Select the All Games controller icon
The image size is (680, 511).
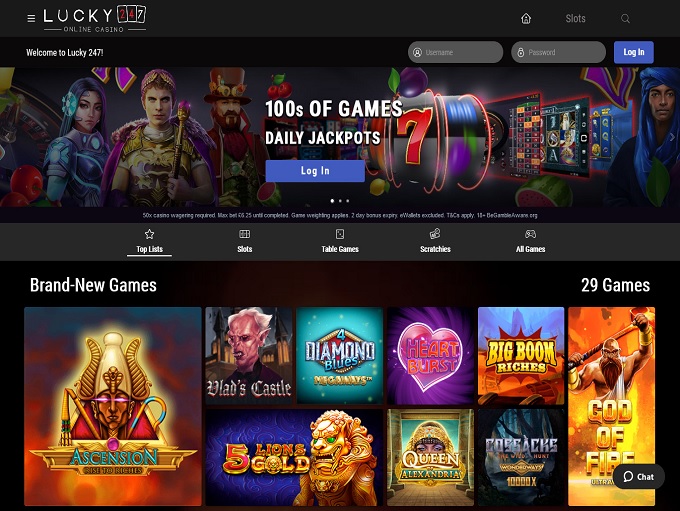coord(530,234)
